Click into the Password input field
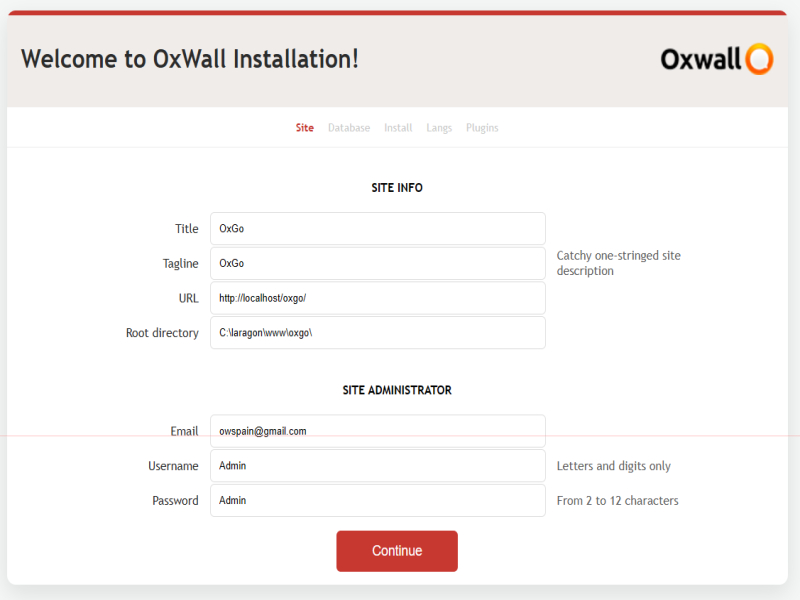800x600 pixels. [377, 501]
